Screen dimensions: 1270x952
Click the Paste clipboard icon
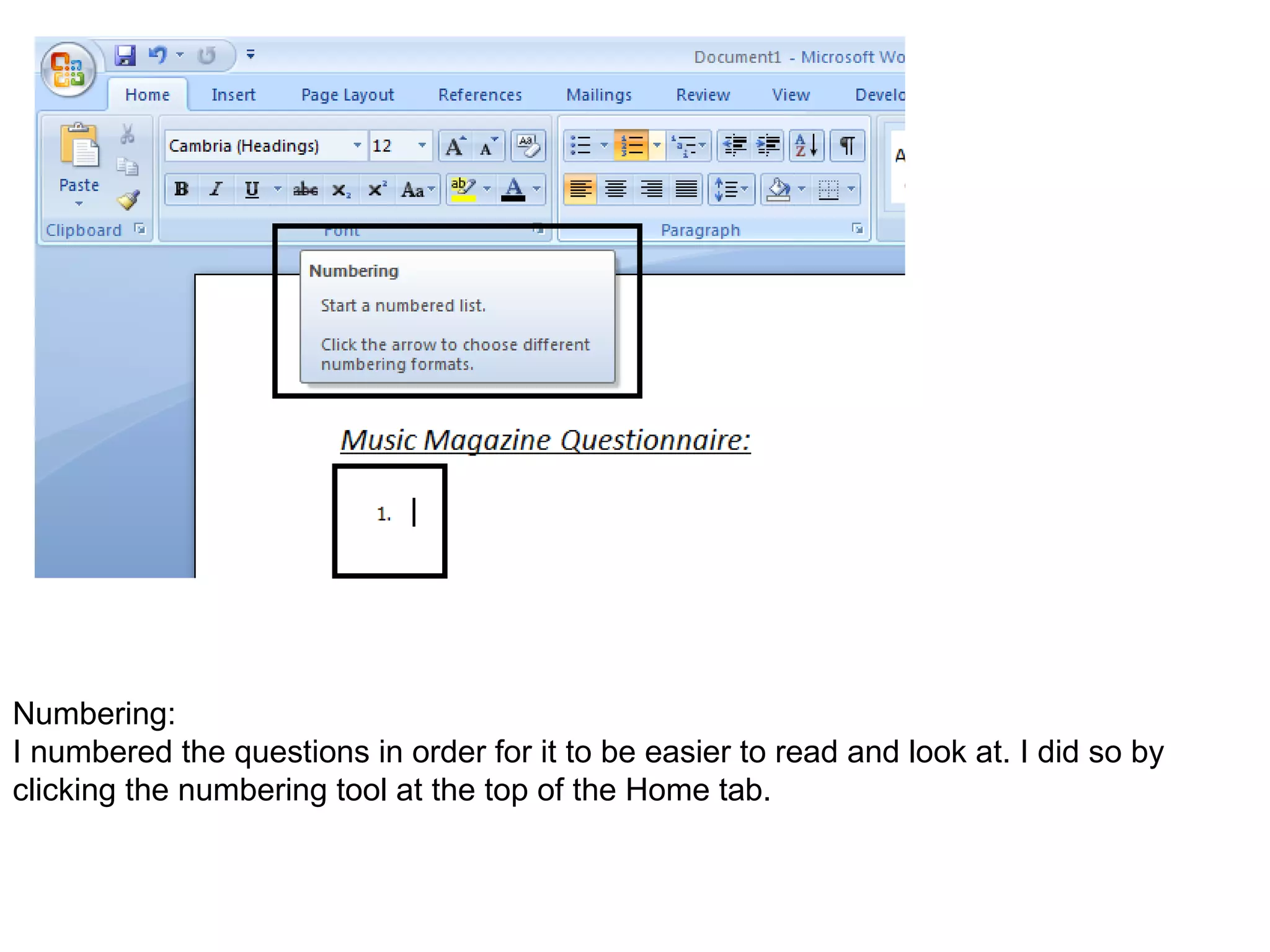(x=79, y=146)
